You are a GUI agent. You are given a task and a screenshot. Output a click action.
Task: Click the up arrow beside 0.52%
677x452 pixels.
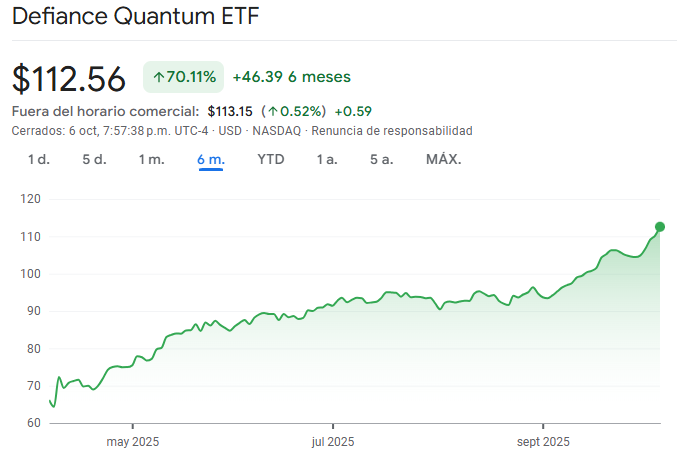(x=273, y=111)
